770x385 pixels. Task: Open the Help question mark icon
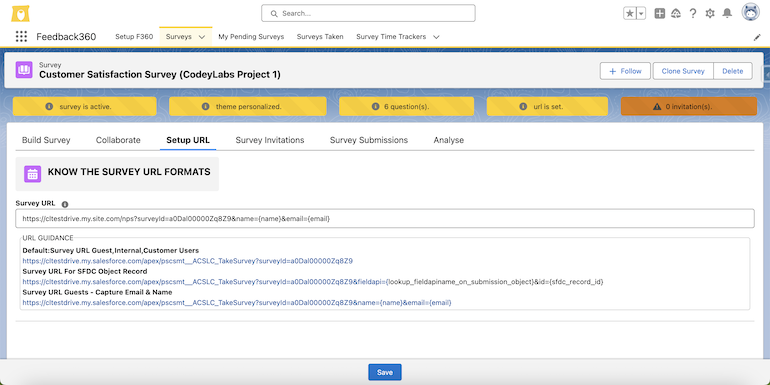pos(693,13)
